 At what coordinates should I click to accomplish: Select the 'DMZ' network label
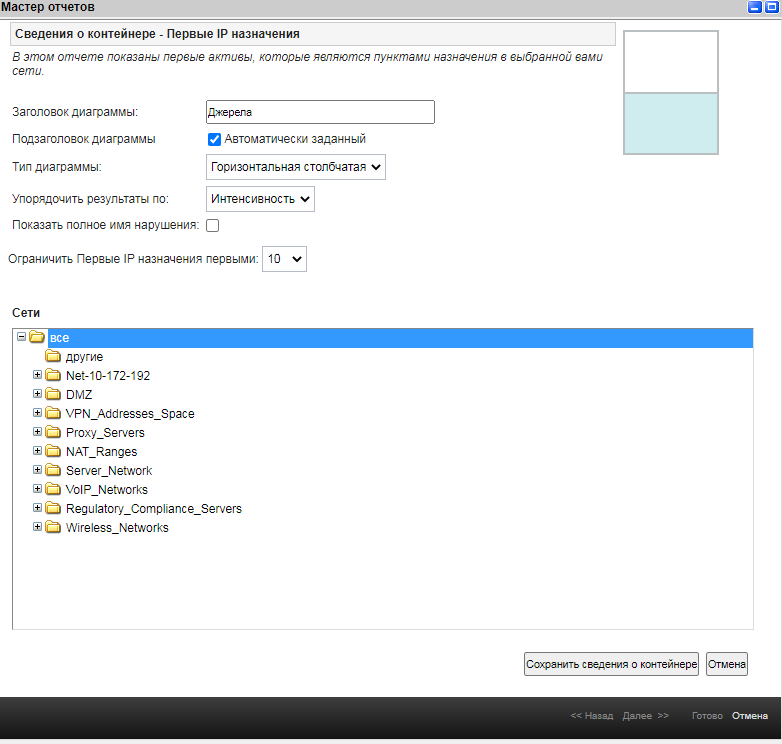point(79,394)
